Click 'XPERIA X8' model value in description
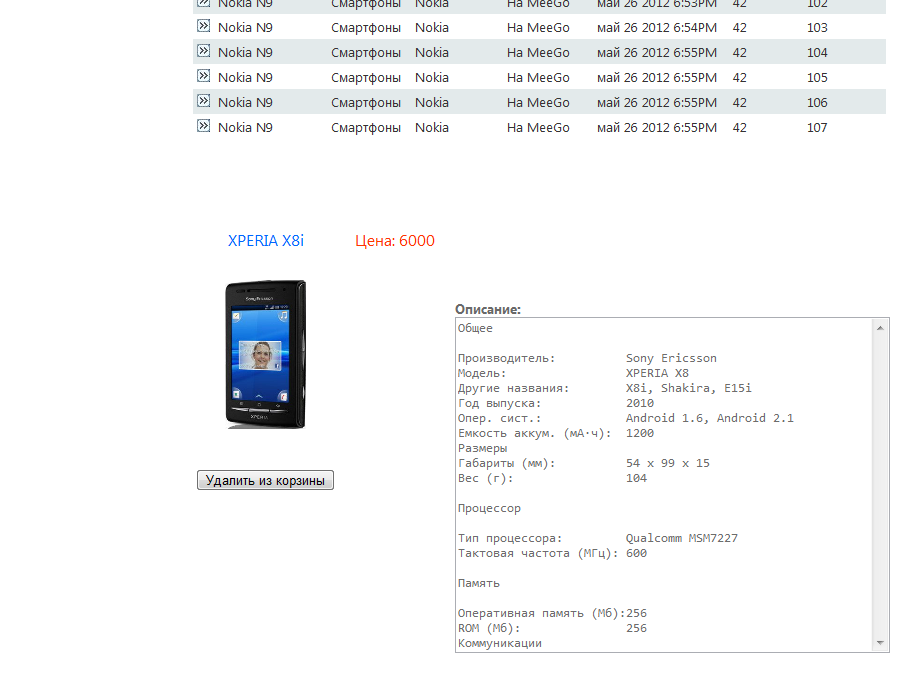Image resolution: width=915 pixels, height=674 pixels. tap(657, 373)
